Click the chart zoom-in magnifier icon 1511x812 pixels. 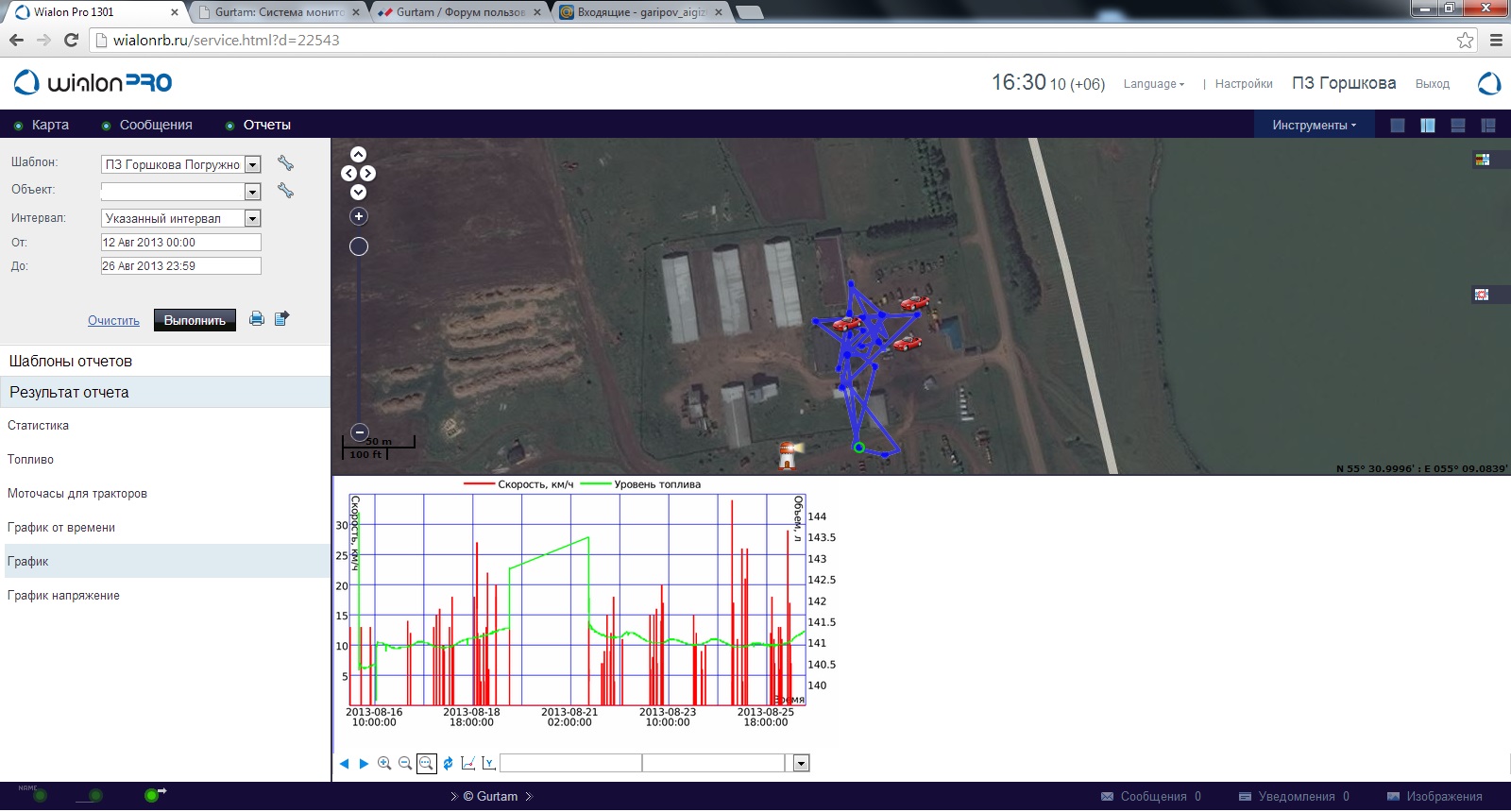point(384,764)
